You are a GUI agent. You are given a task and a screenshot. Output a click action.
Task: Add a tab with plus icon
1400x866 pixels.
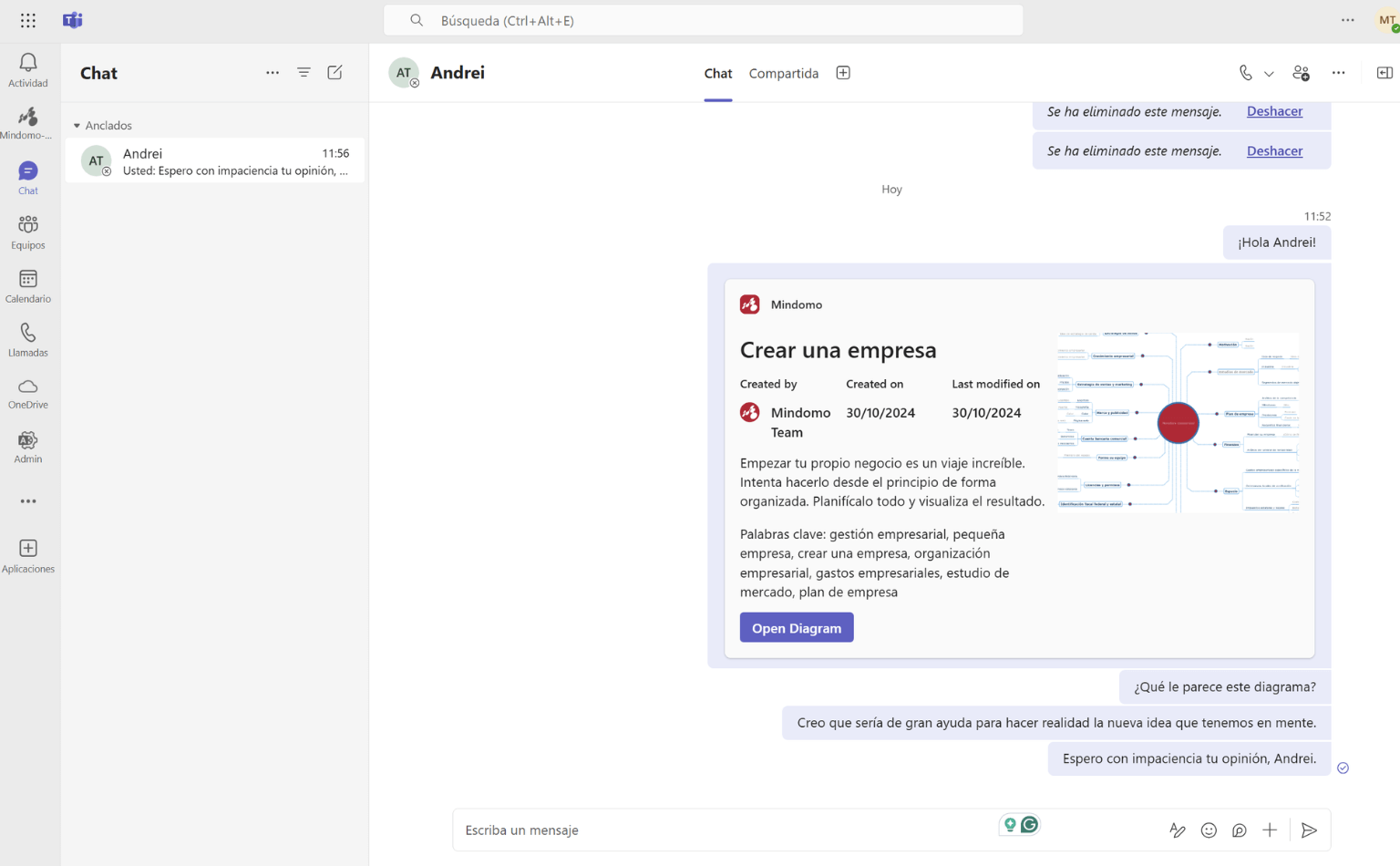click(x=843, y=73)
